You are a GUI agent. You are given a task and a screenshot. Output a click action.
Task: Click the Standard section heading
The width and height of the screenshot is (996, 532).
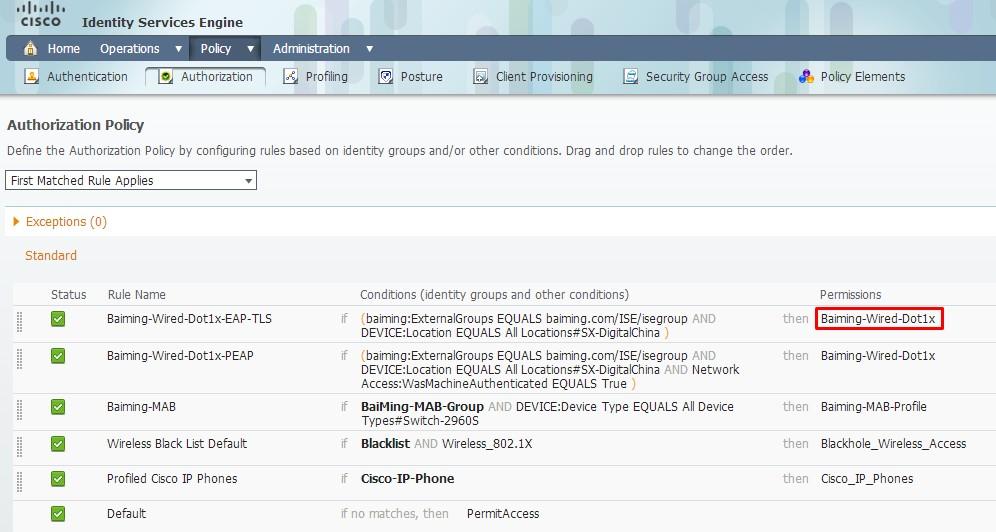51,255
